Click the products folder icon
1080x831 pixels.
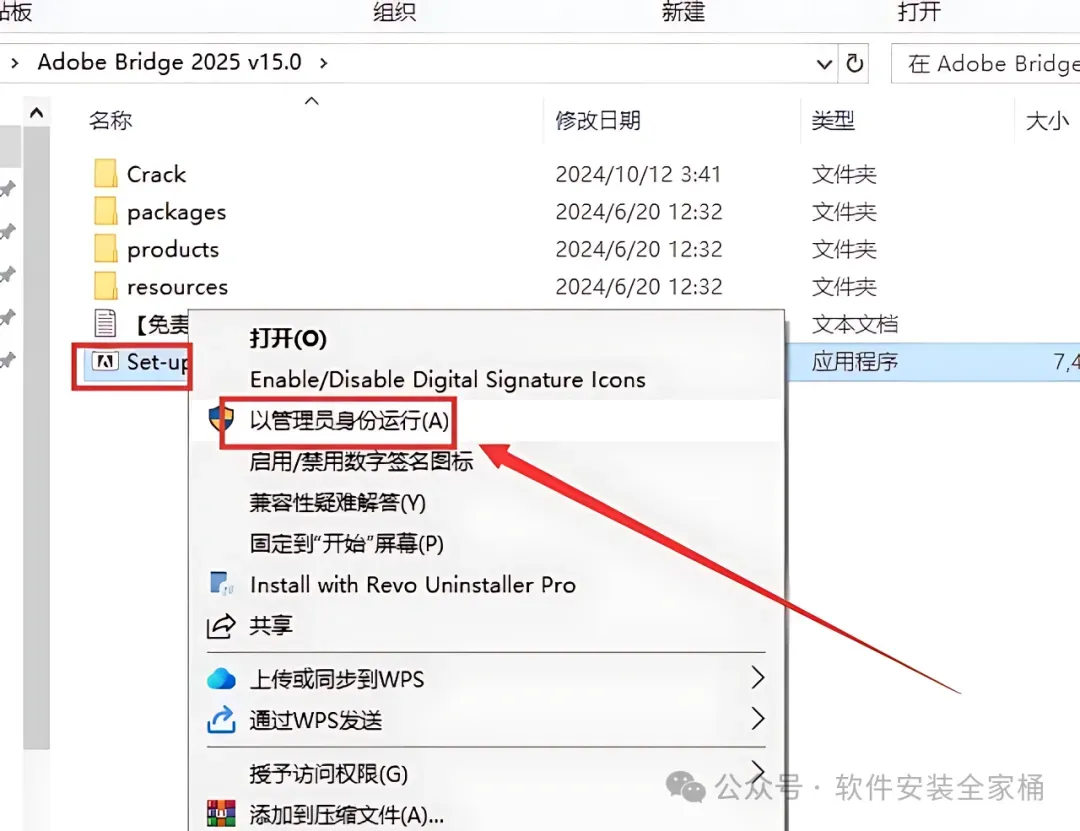(x=105, y=249)
